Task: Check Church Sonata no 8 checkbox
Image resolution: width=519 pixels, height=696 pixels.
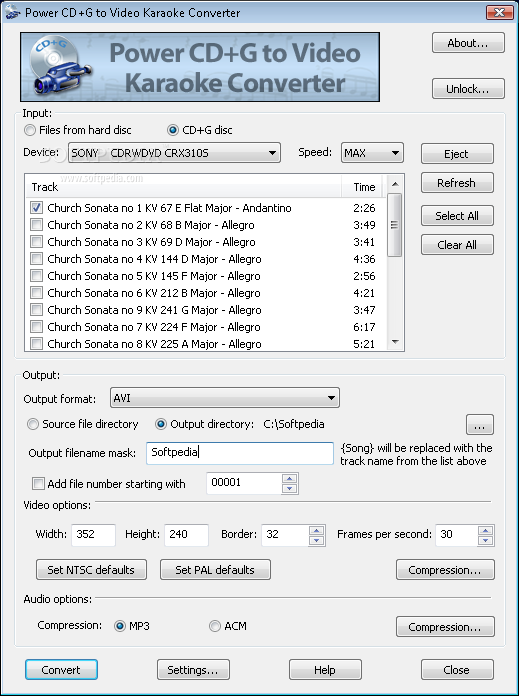Action: tap(36, 344)
